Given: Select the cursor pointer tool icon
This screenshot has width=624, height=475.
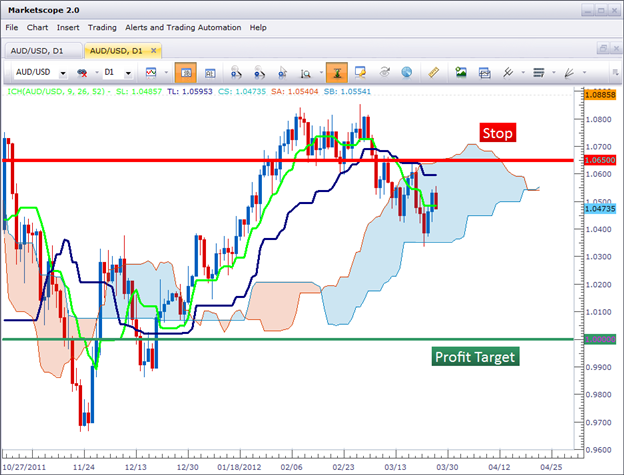Looking at the screenshot, I should pos(282,72).
